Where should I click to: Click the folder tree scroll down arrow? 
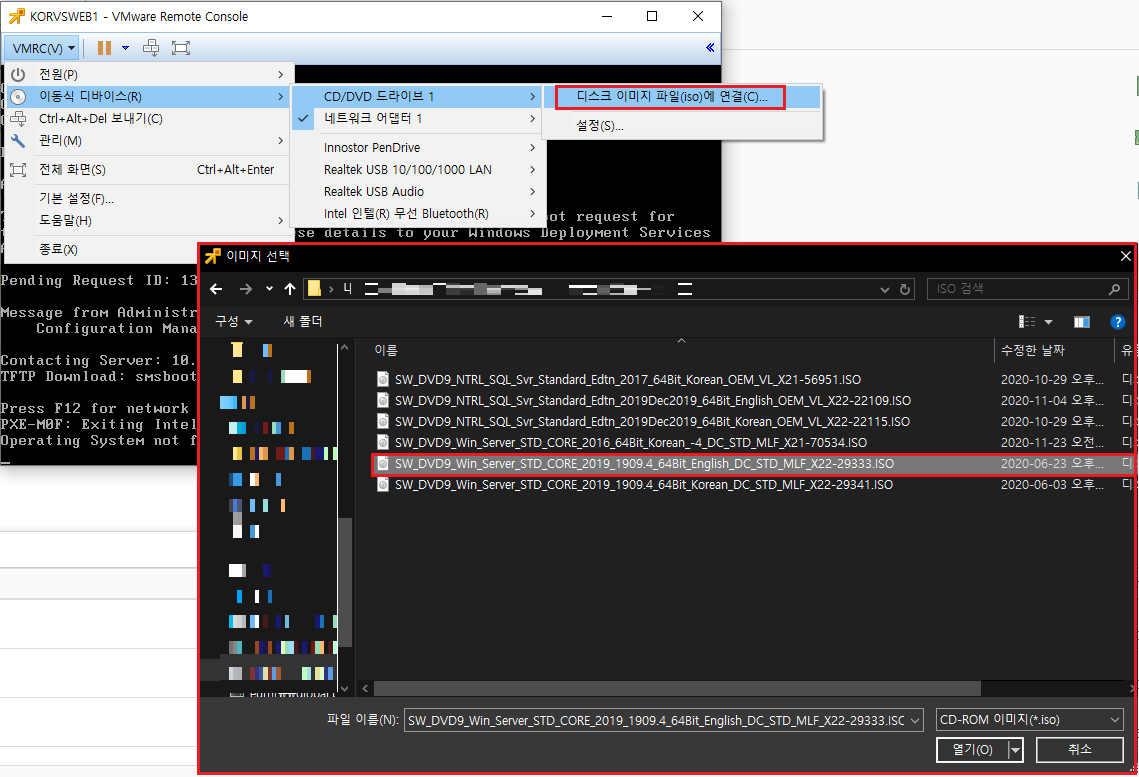tap(345, 688)
